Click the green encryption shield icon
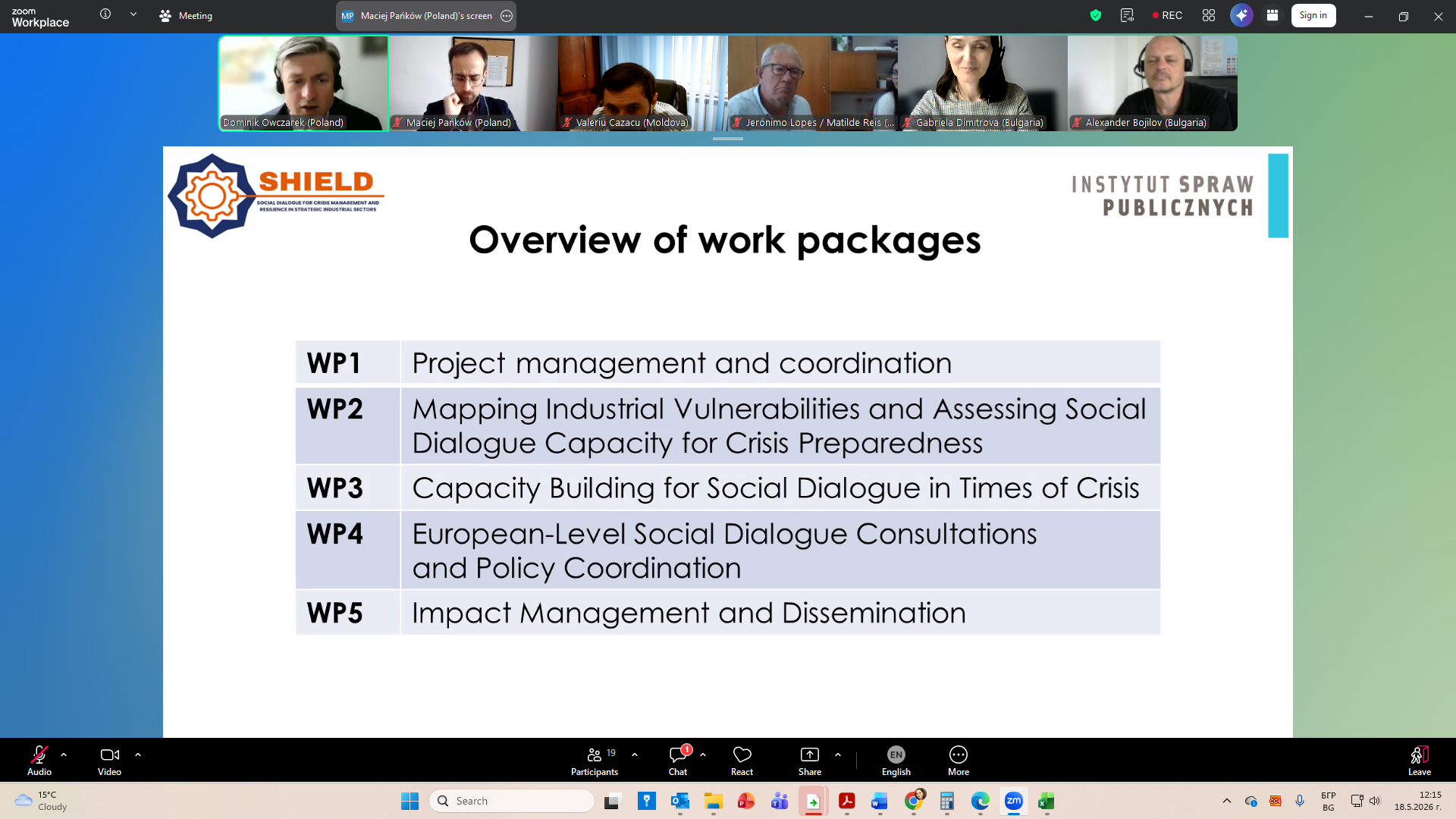The image size is (1456, 819). [1096, 15]
